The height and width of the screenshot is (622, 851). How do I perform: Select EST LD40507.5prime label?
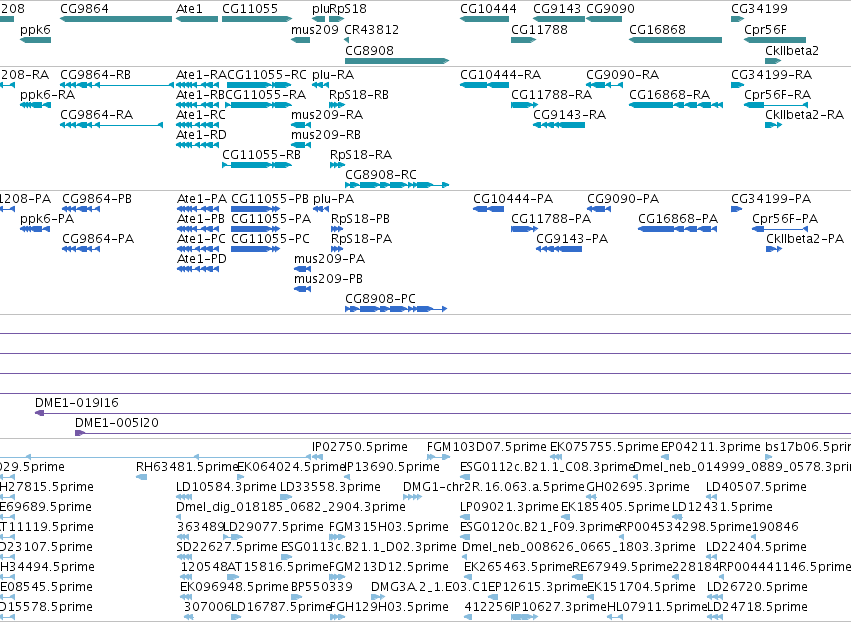pos(757,487)
